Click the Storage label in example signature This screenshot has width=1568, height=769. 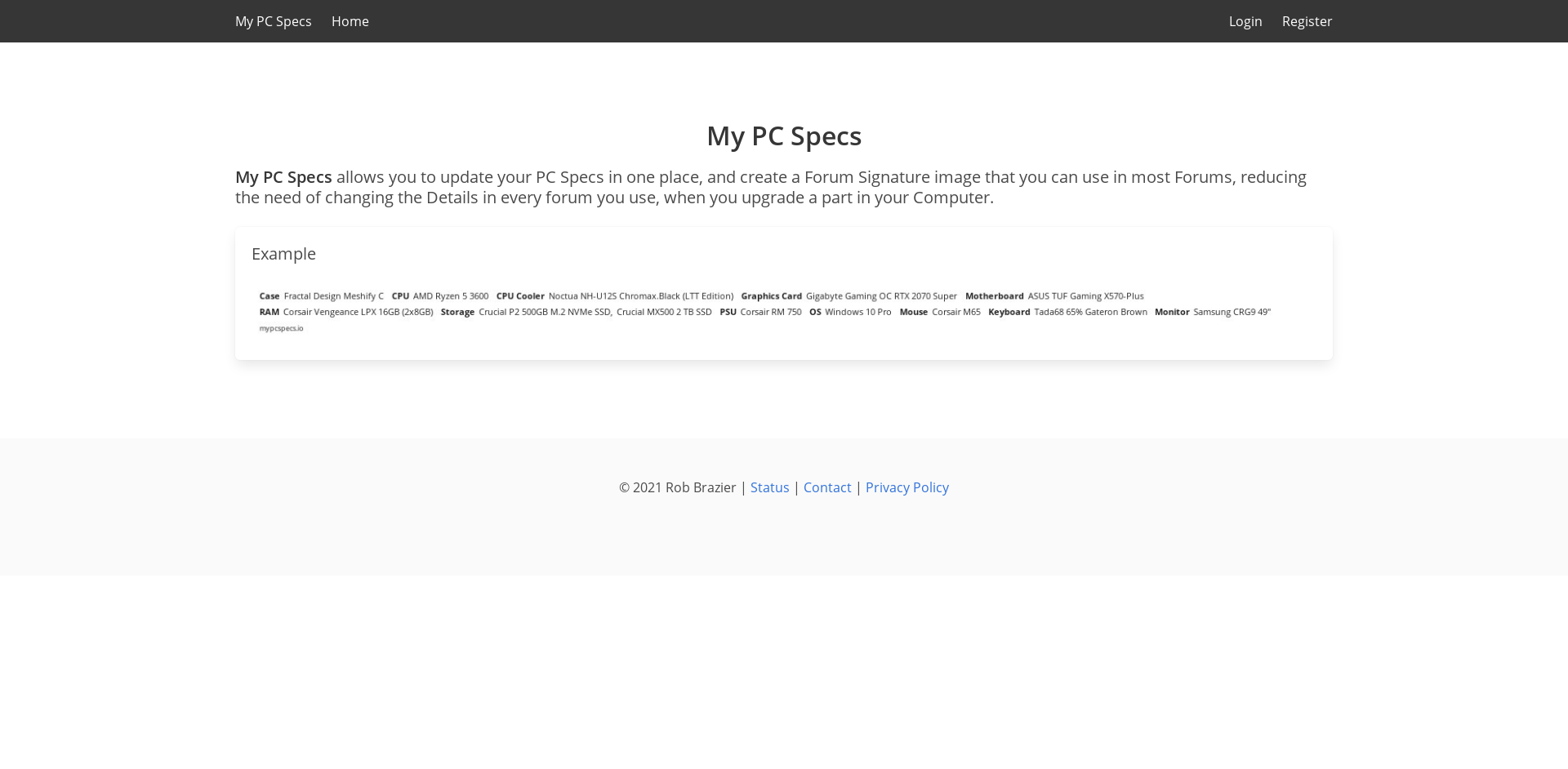(x=457, y=312)
